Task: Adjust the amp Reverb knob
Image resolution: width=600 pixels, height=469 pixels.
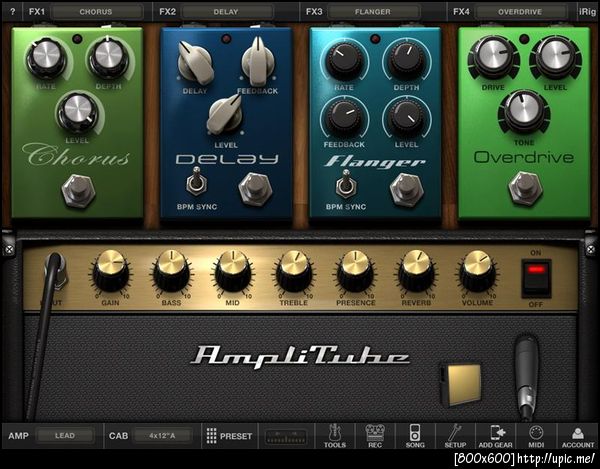Action: (x=416, y=271)
